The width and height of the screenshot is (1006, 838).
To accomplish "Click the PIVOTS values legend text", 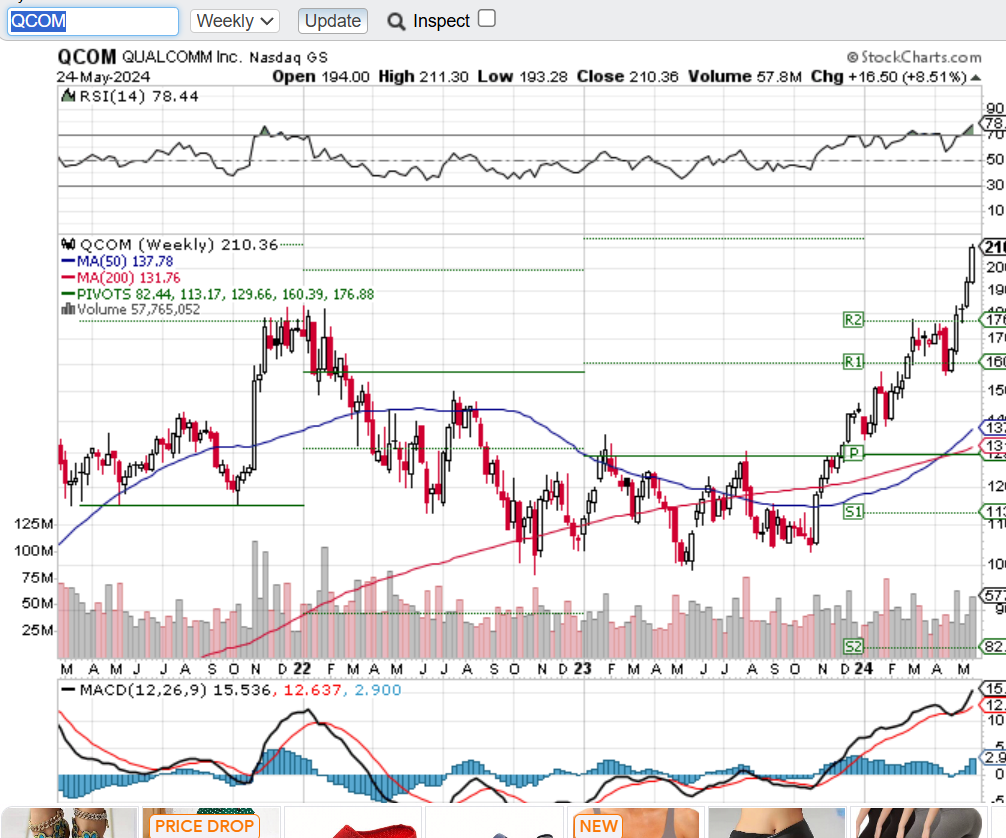I will (226, 295).
